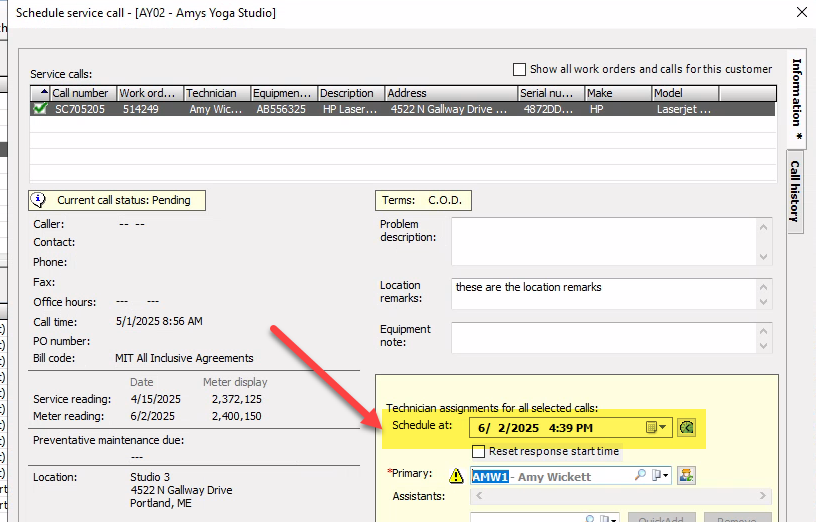
Task: Switch to the Call history tab
Action: click(x=795, y=192)
